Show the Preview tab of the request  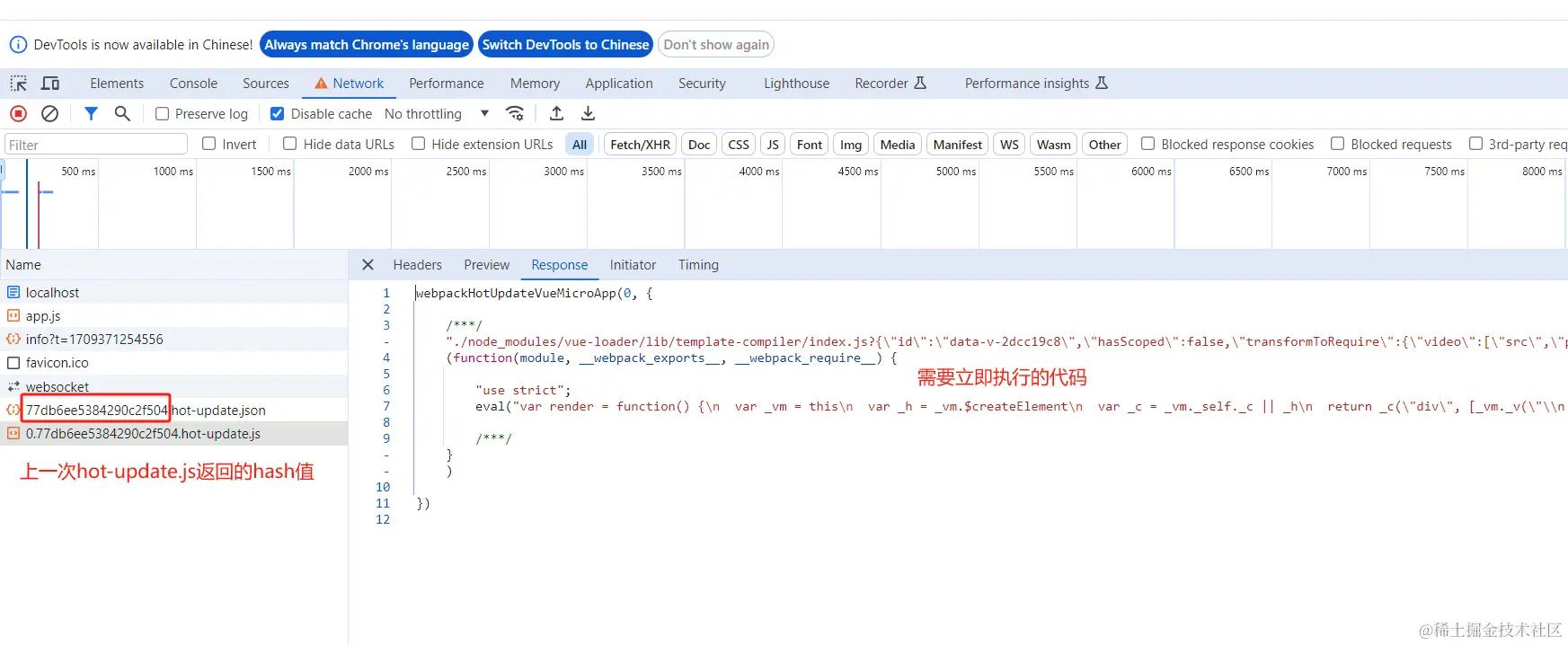coord(487,265)
